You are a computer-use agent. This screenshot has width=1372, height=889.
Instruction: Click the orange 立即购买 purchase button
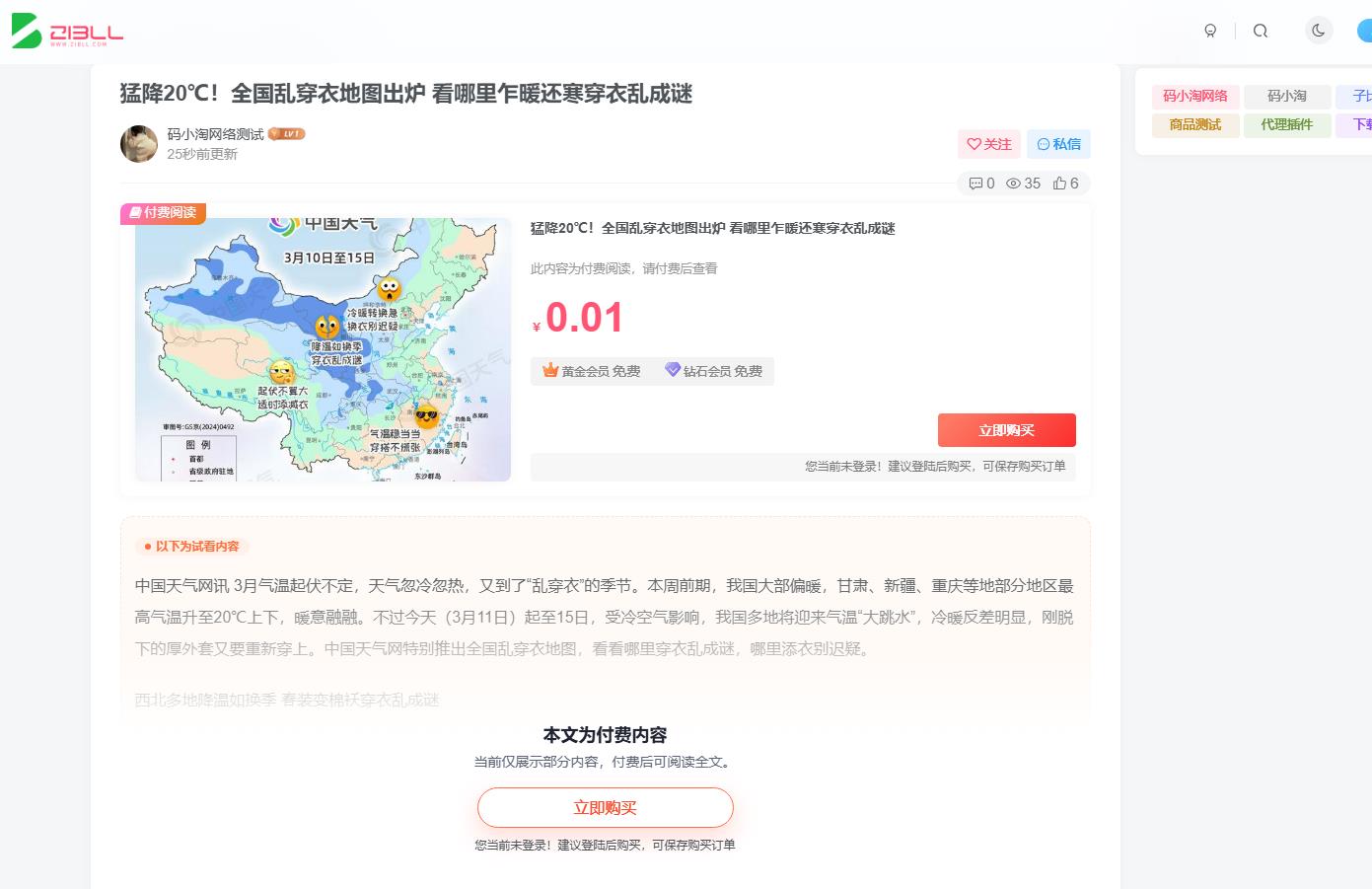pos(1006,430)
